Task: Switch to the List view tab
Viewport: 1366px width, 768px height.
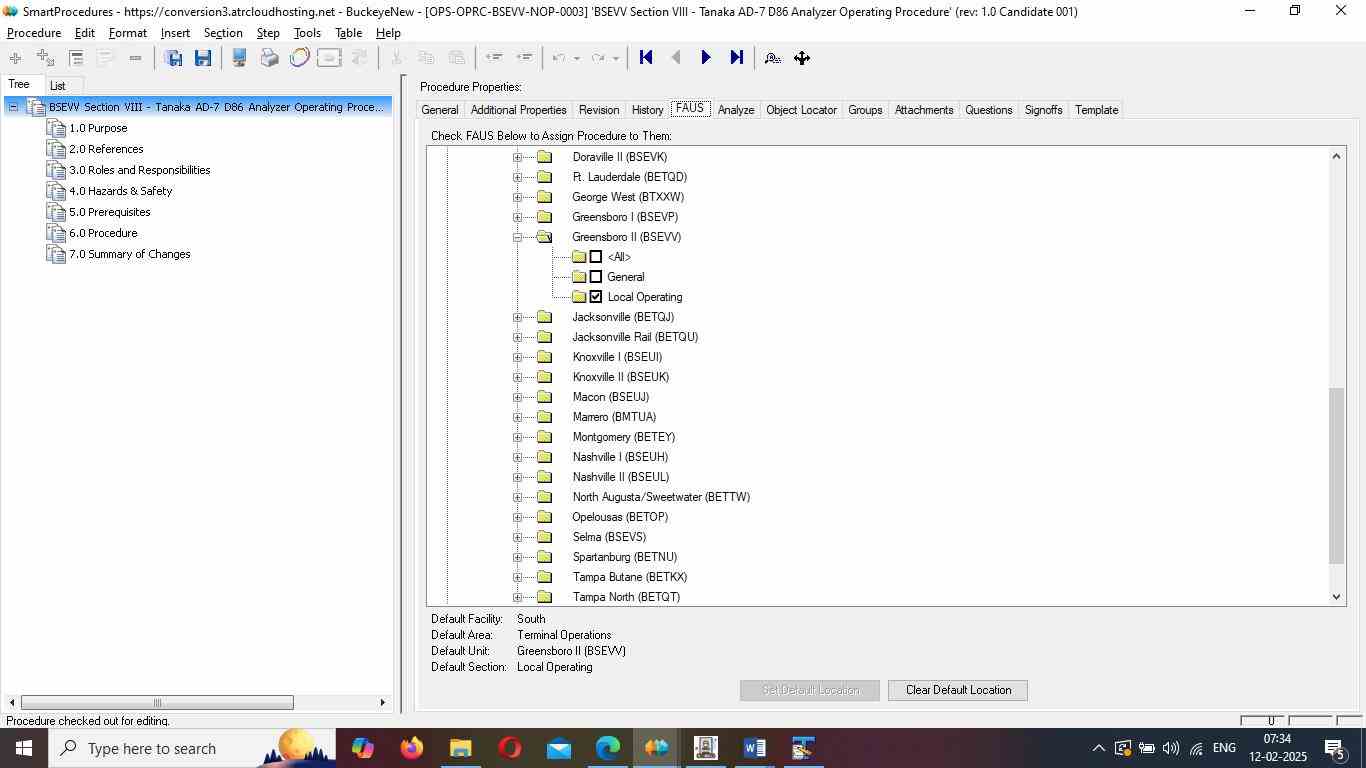Action: 58,86
